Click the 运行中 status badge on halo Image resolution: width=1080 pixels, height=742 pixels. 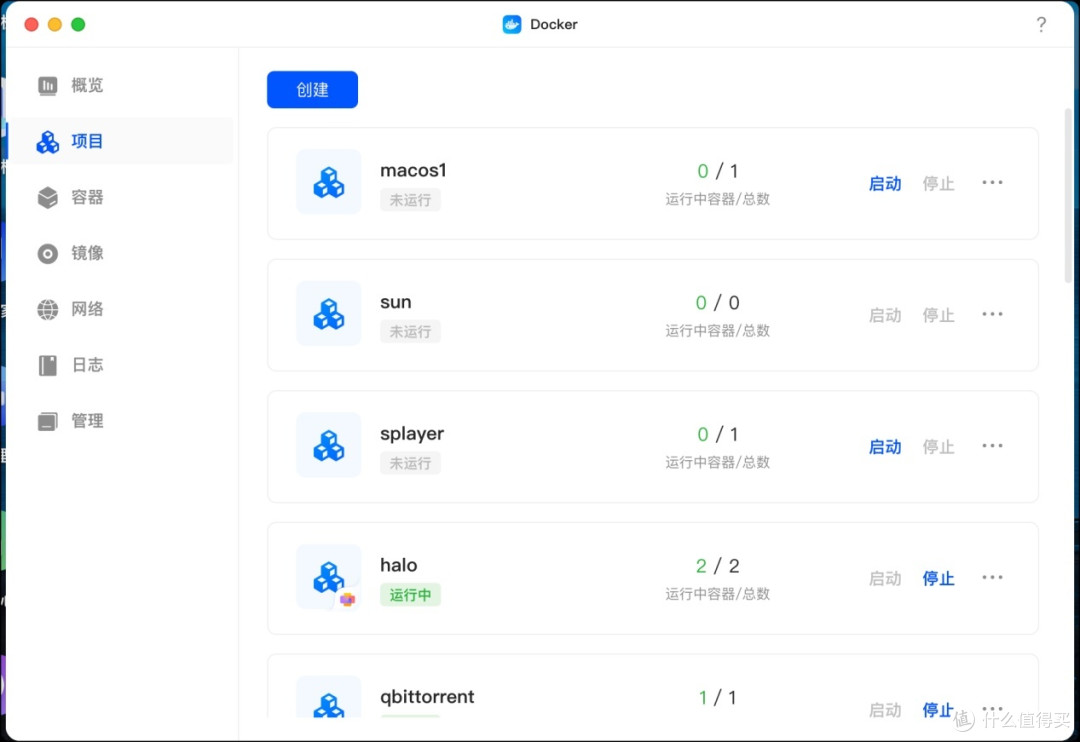(410, 595)
